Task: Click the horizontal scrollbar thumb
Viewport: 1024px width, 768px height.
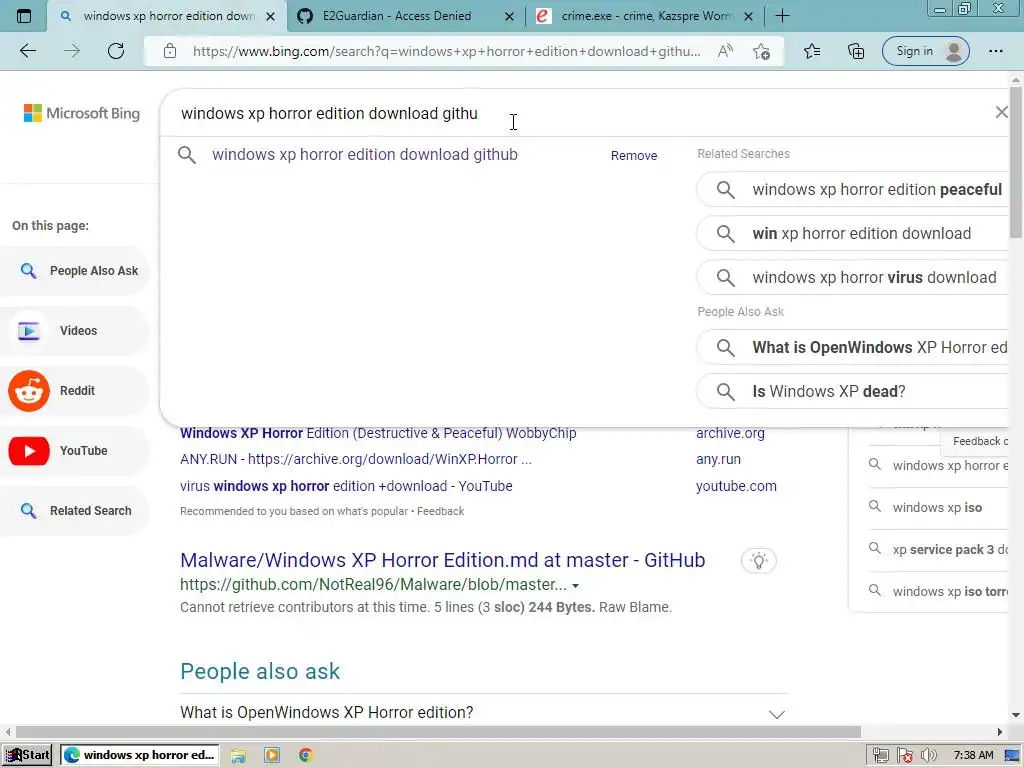Action: point(438,731)
